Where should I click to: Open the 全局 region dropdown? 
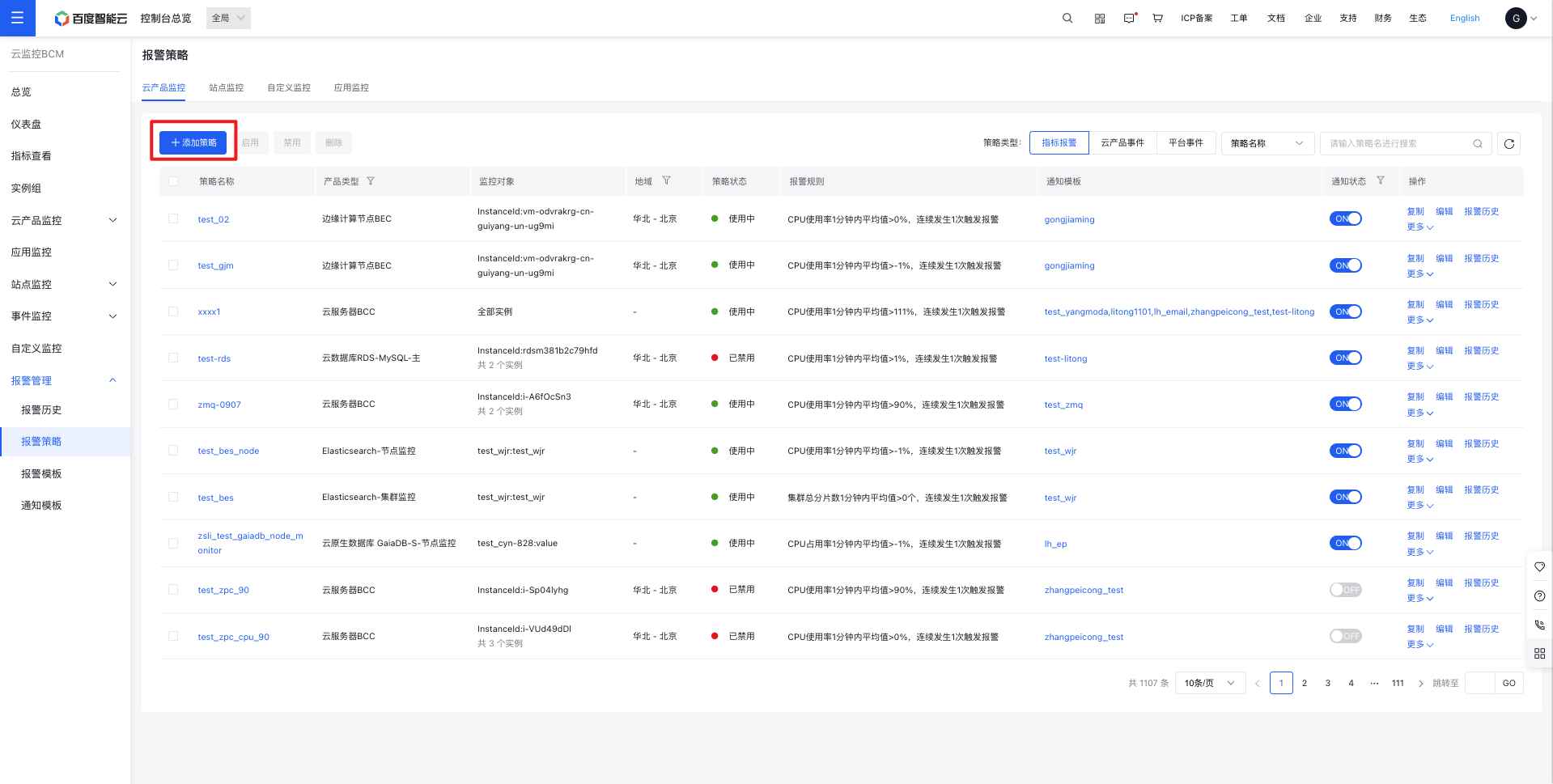click(x=228, y=18)
